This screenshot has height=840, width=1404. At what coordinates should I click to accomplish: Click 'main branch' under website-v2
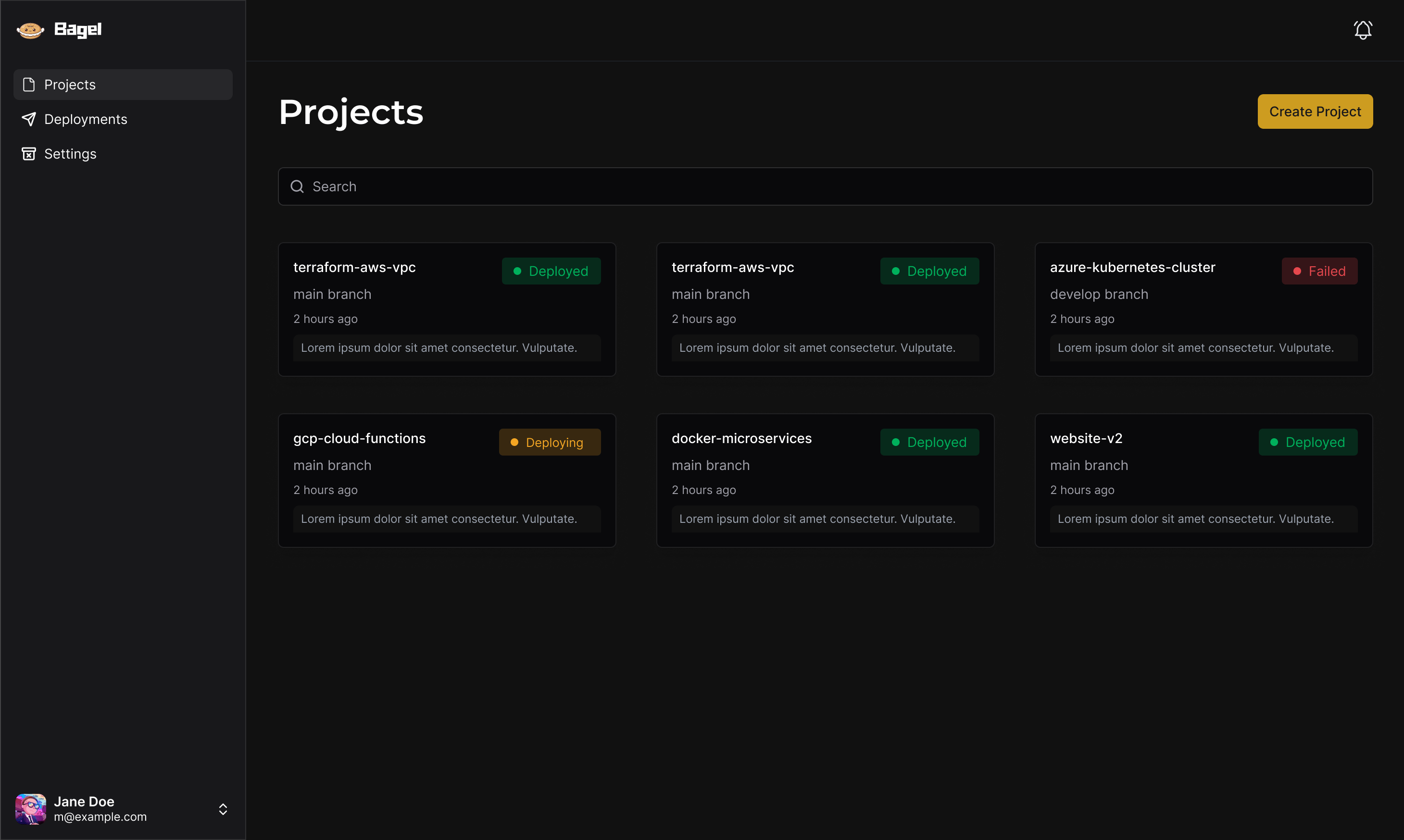click(x=1089, y=465)
